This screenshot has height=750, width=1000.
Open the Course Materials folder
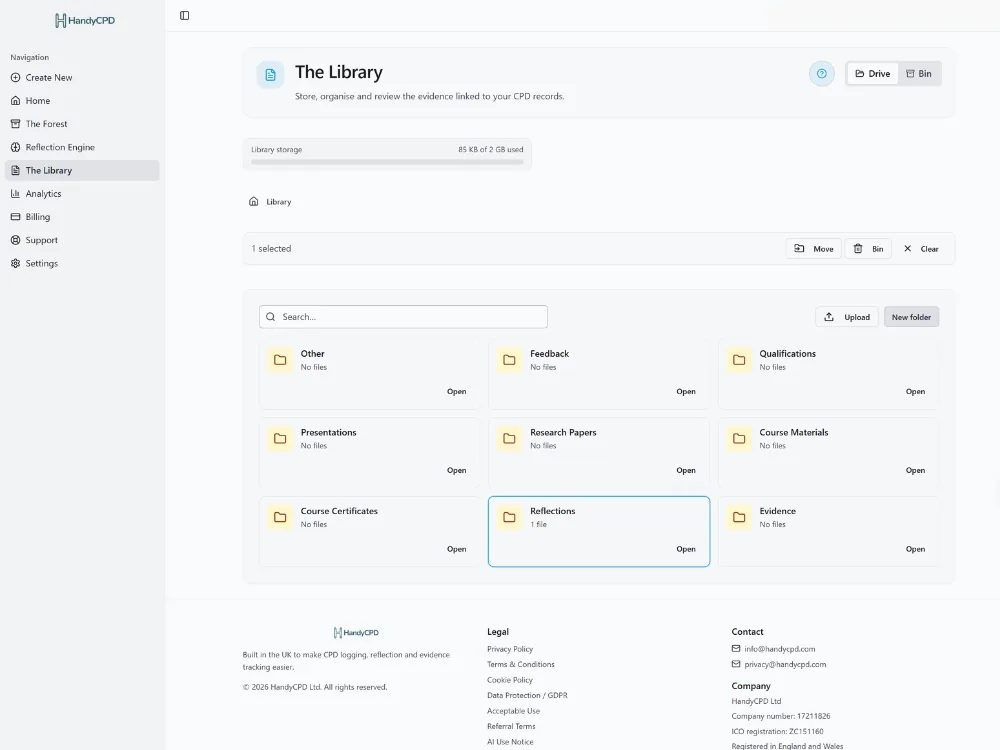pos(915,470)
